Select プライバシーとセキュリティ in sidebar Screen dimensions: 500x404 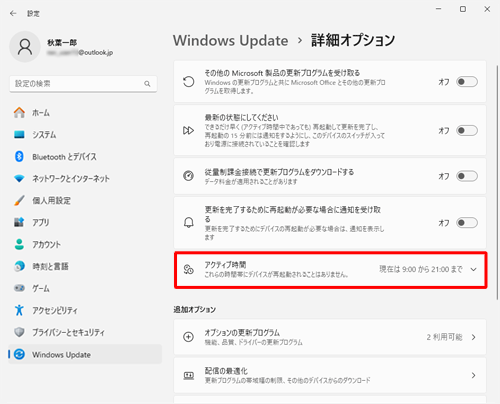click(85, 332)
